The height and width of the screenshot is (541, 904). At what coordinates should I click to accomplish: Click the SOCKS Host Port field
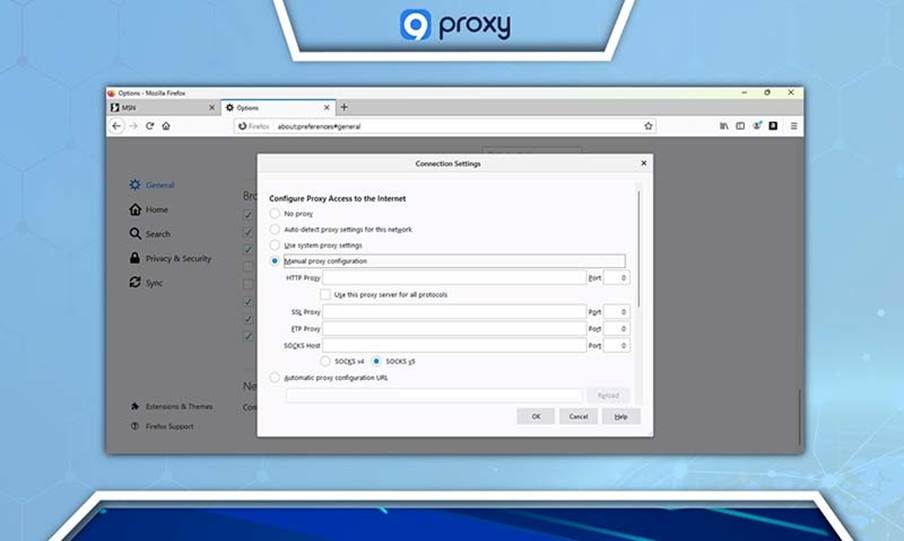click(616, 345)
